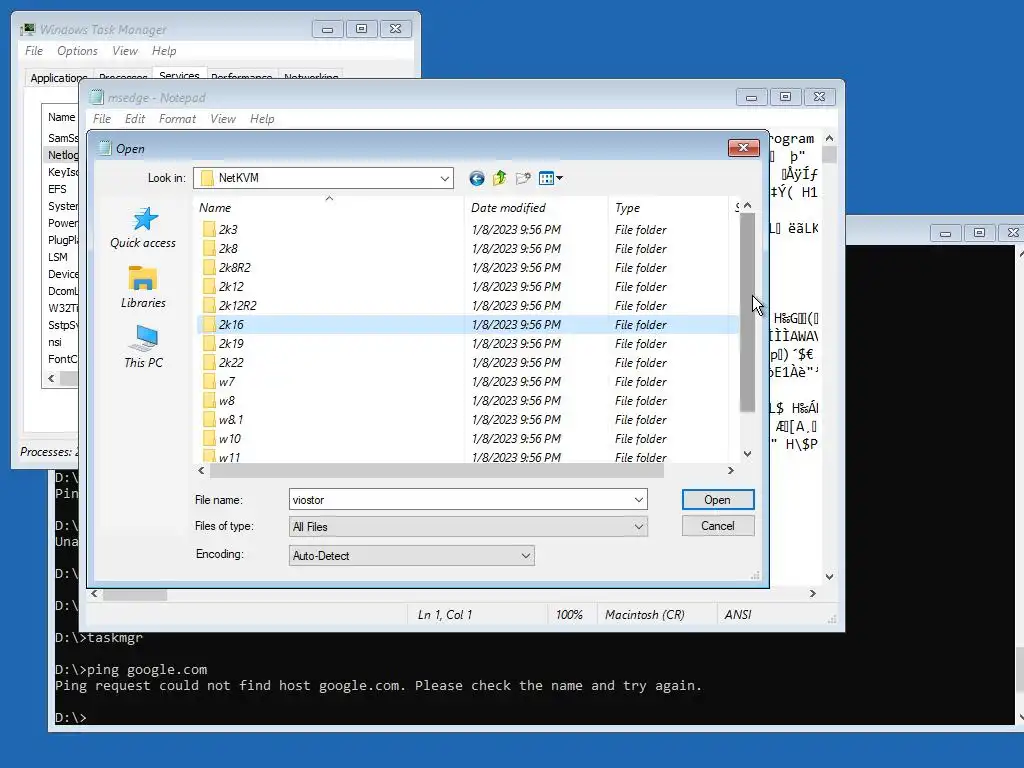Sort by Date modified column header
Viewport: 1024px width, 768px height.
click(536, 208)
